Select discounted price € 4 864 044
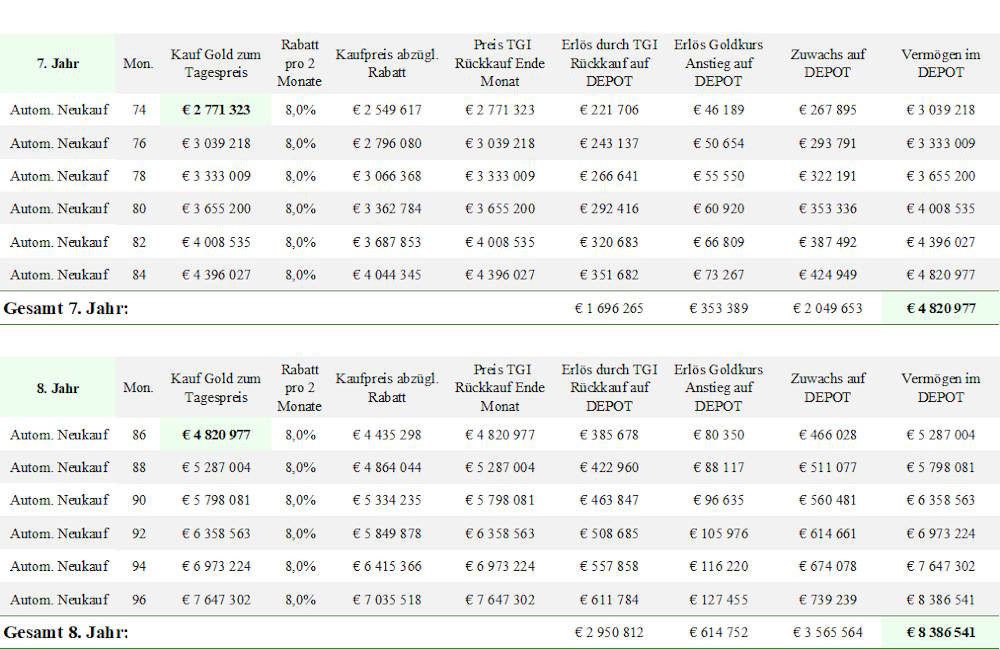The image size is (1000, 649). click(x=387, y=467)
